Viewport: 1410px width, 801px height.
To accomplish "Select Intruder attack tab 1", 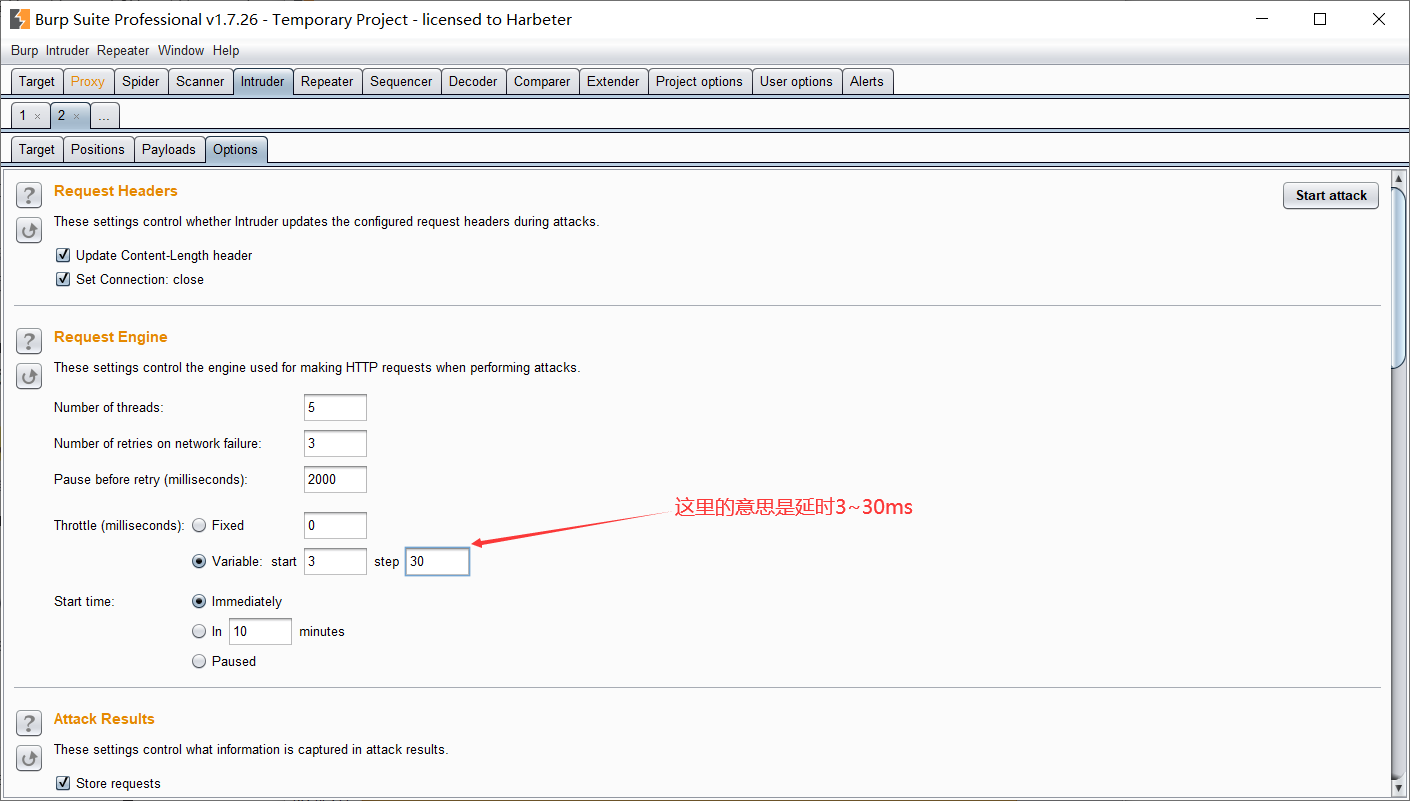I will coord(24,116).
